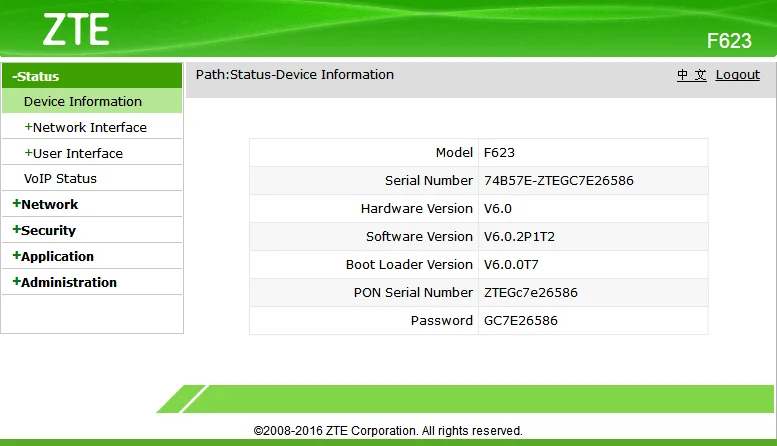Select the PON Serial Number value ZTEGc7e26586

(531, 292)
